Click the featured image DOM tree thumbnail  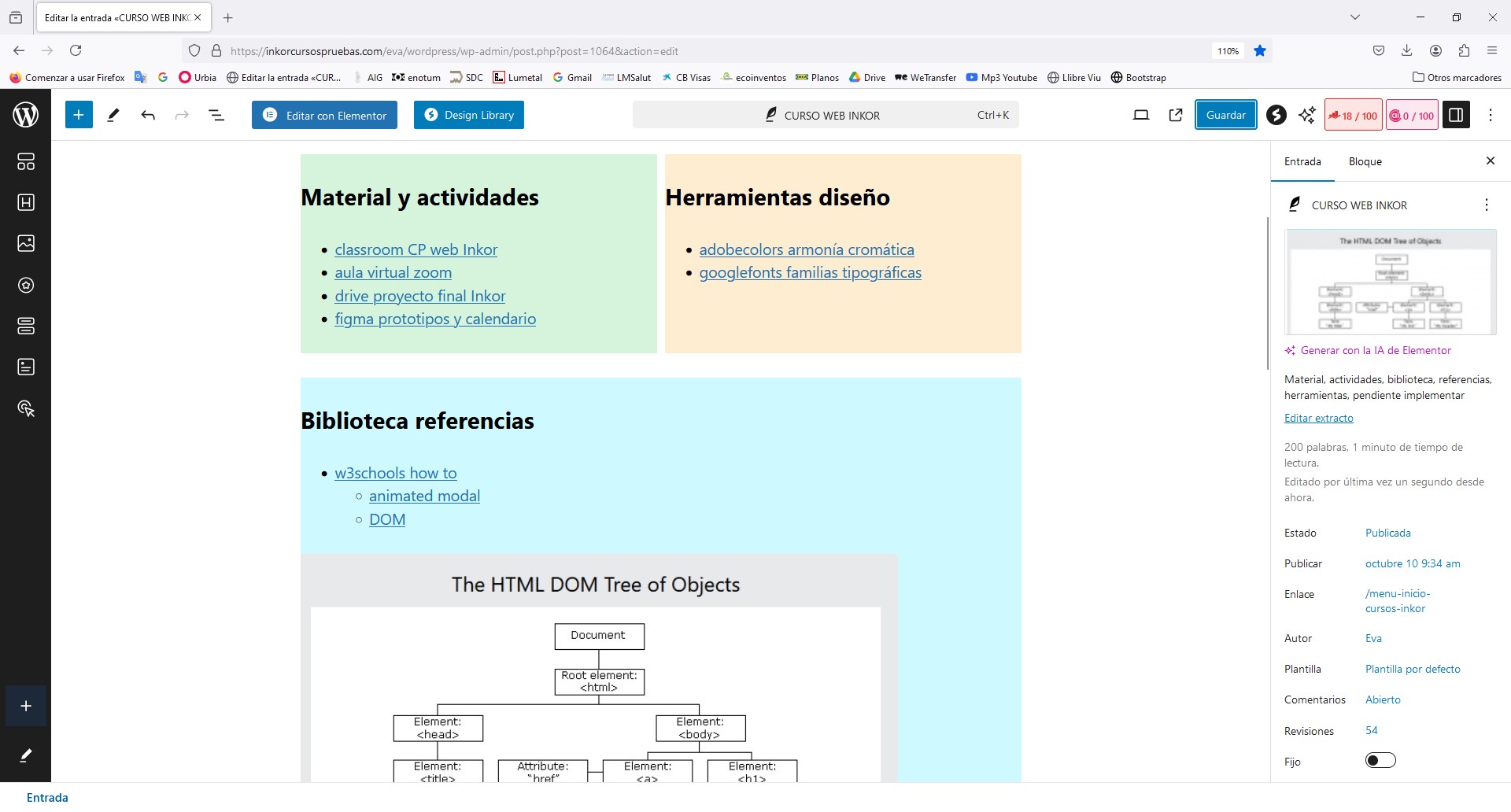point(1391,282)
